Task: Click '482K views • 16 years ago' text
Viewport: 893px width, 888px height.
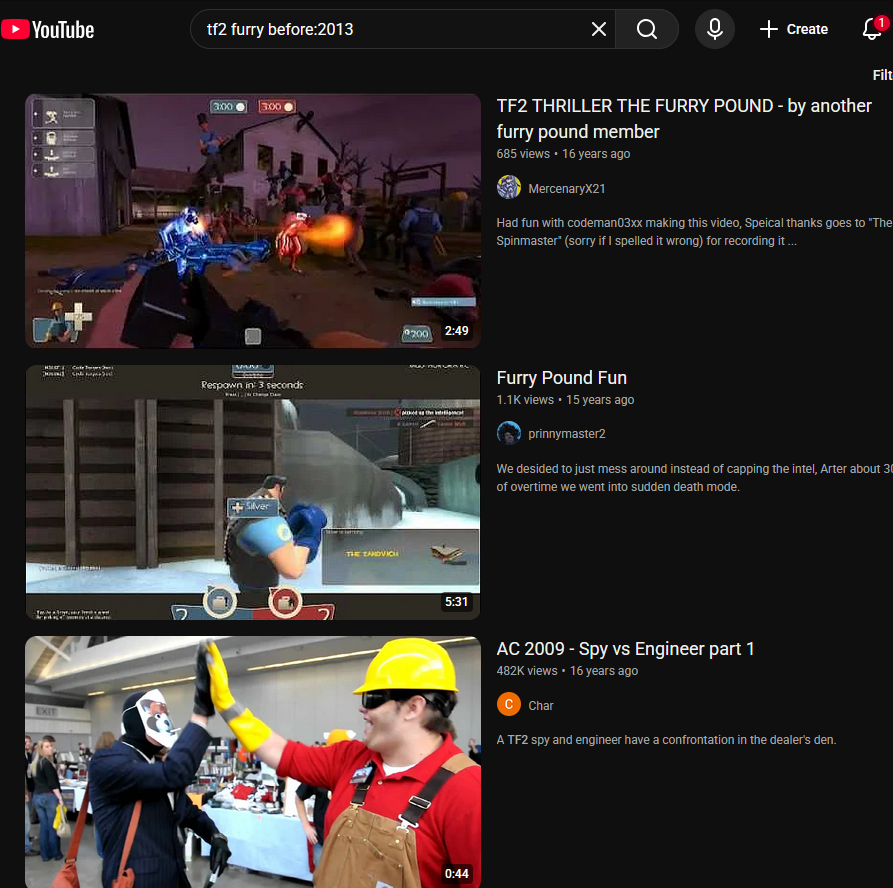Action: [567, 671]
